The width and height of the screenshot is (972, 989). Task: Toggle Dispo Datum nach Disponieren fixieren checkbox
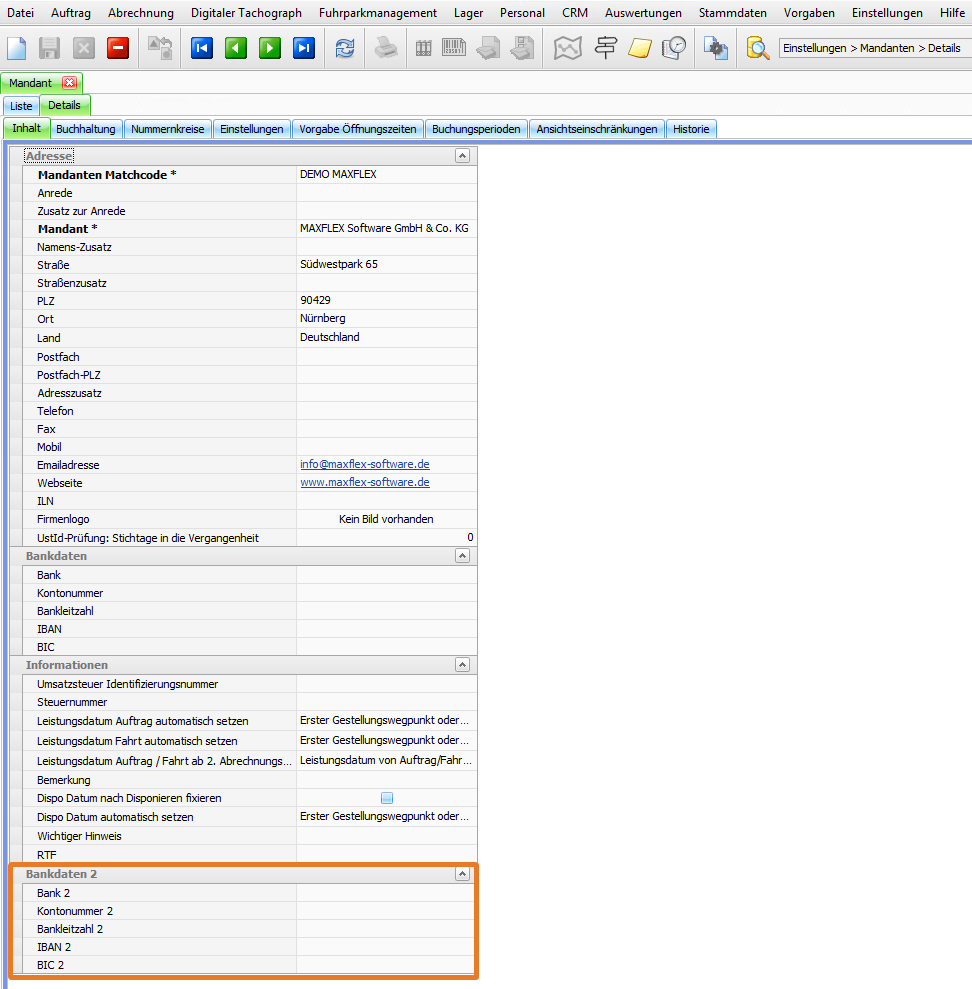(387, 798)
